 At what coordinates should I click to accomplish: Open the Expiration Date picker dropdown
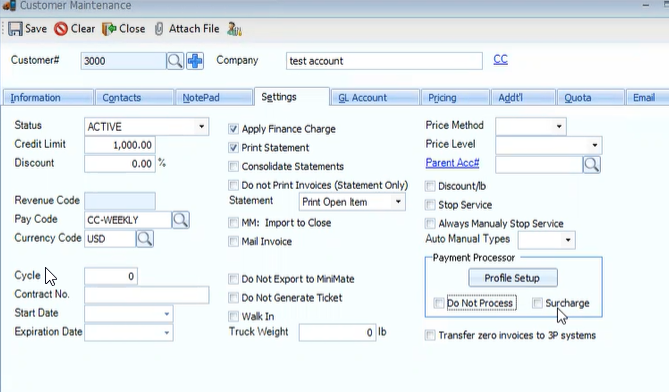[166, 333]
